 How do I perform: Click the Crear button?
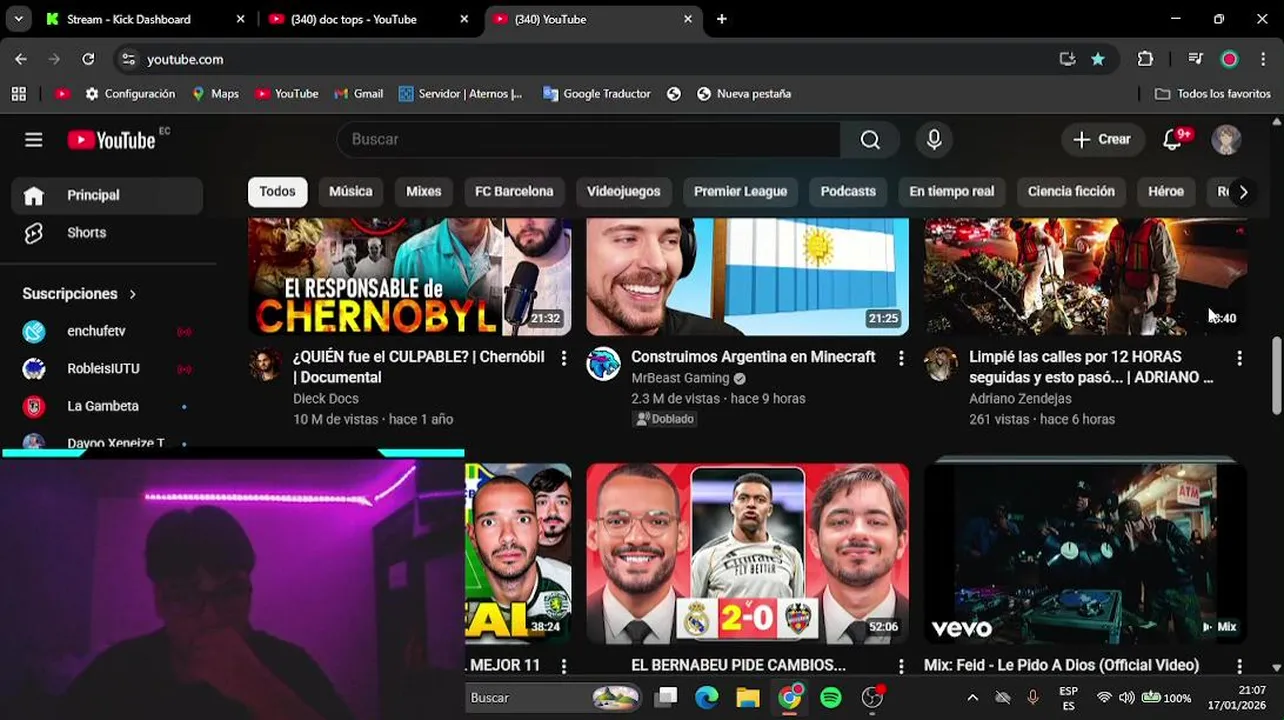coord(1102,140)
